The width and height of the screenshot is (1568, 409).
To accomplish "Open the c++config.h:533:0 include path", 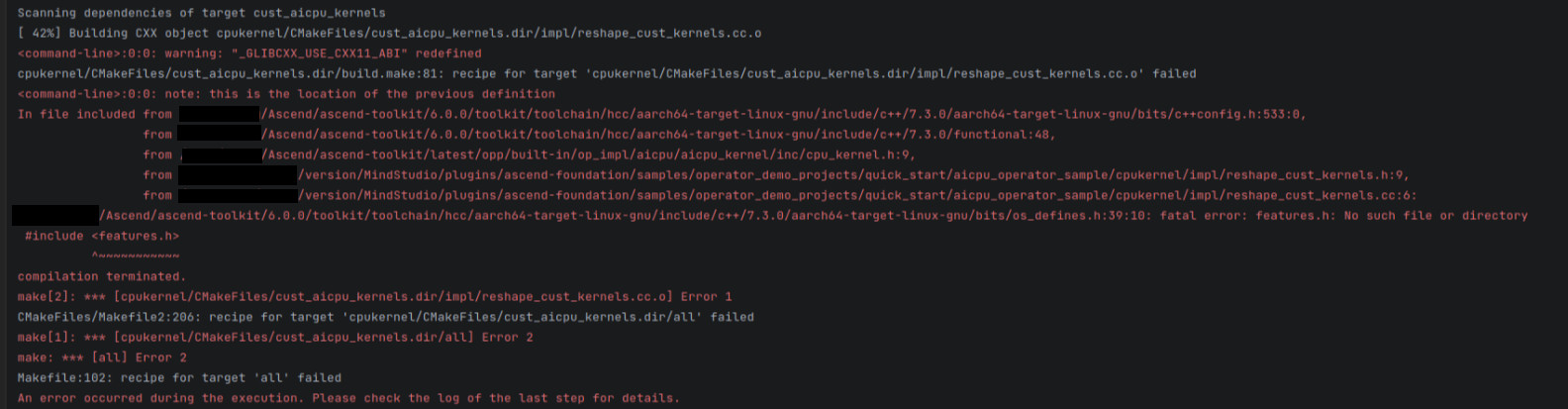I will (x=782, y=114).
